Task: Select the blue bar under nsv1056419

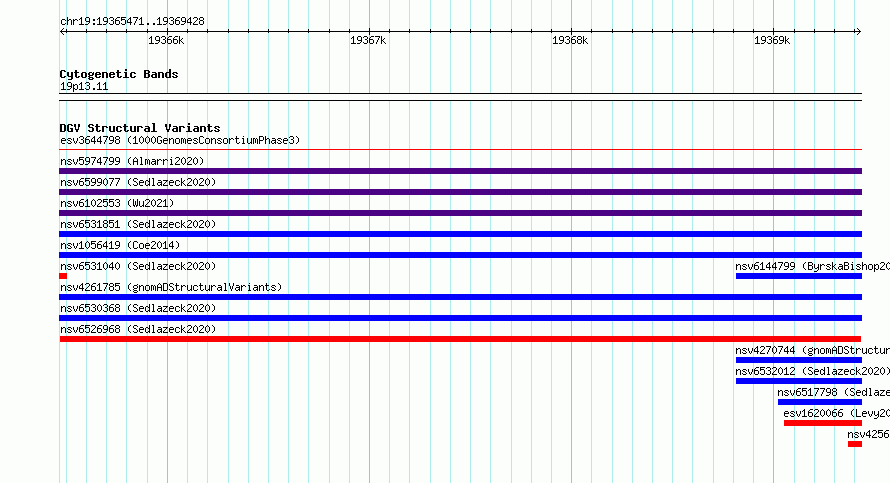Action: click(460, 255)
